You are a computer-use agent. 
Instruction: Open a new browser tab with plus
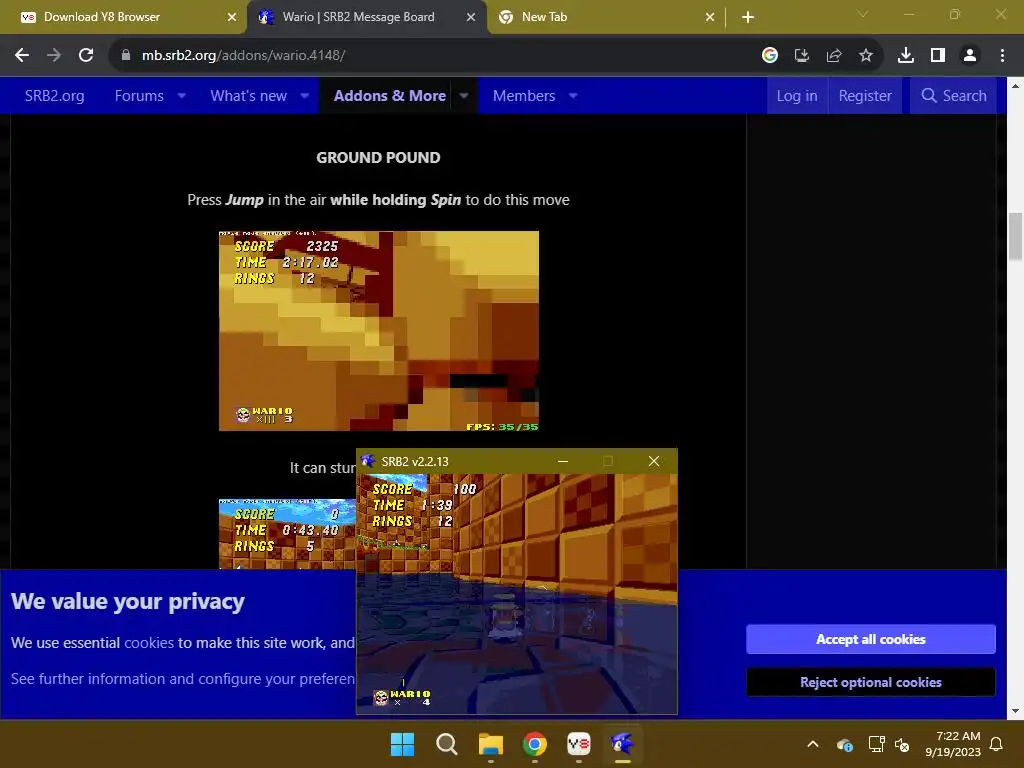[x=748, y=17]
